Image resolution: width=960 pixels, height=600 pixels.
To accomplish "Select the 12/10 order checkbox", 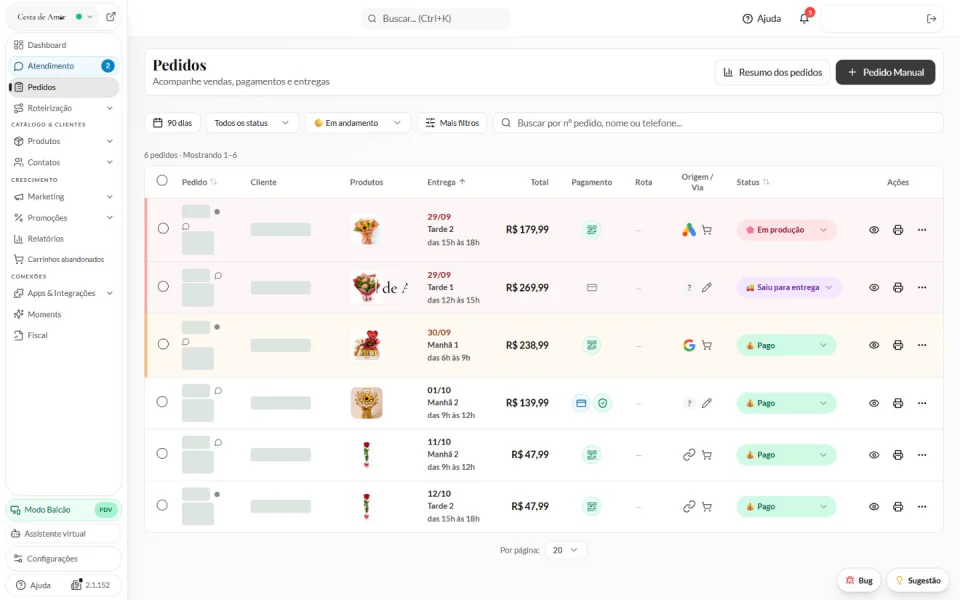I will (162, 505).
